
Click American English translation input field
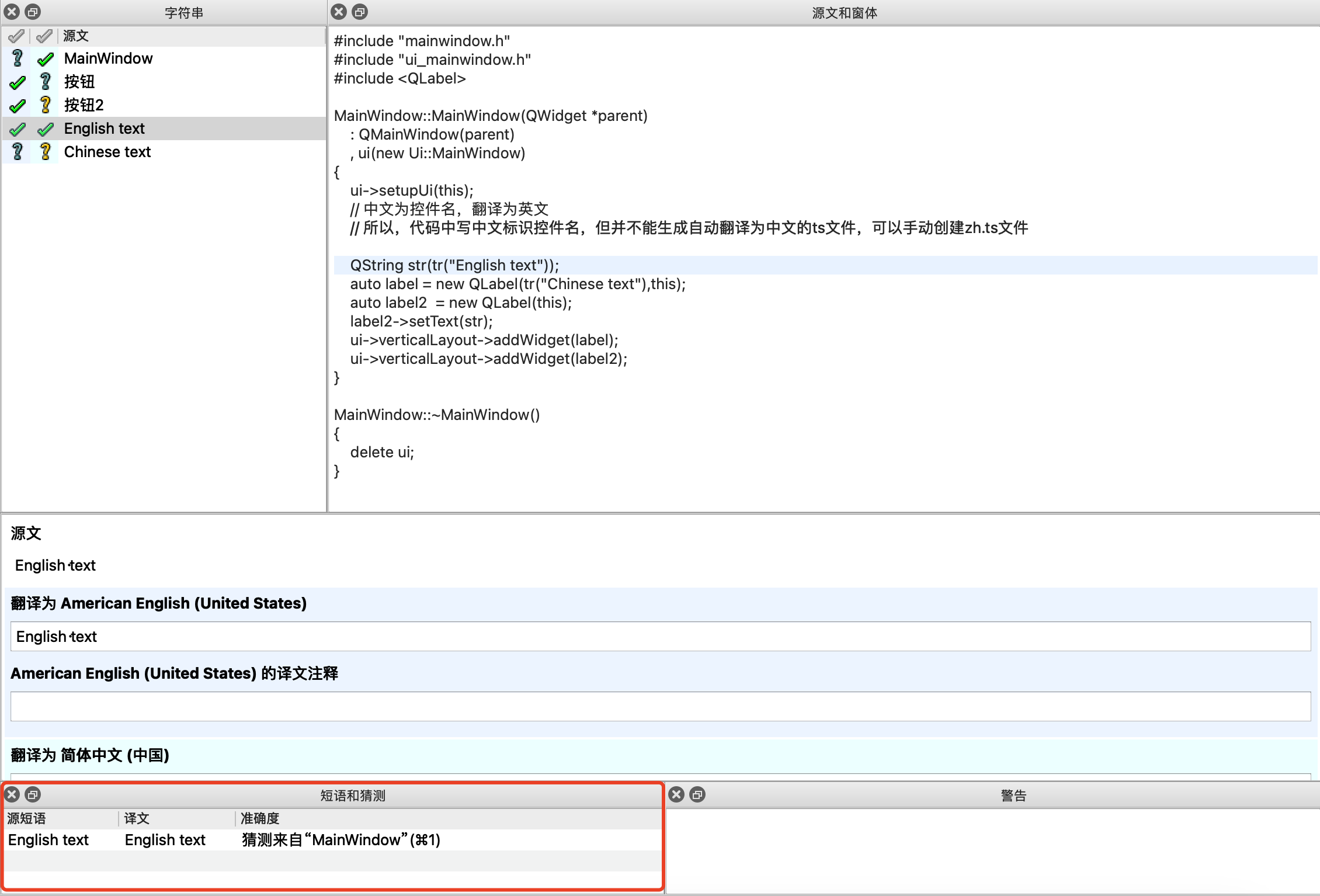coord(660,637)
